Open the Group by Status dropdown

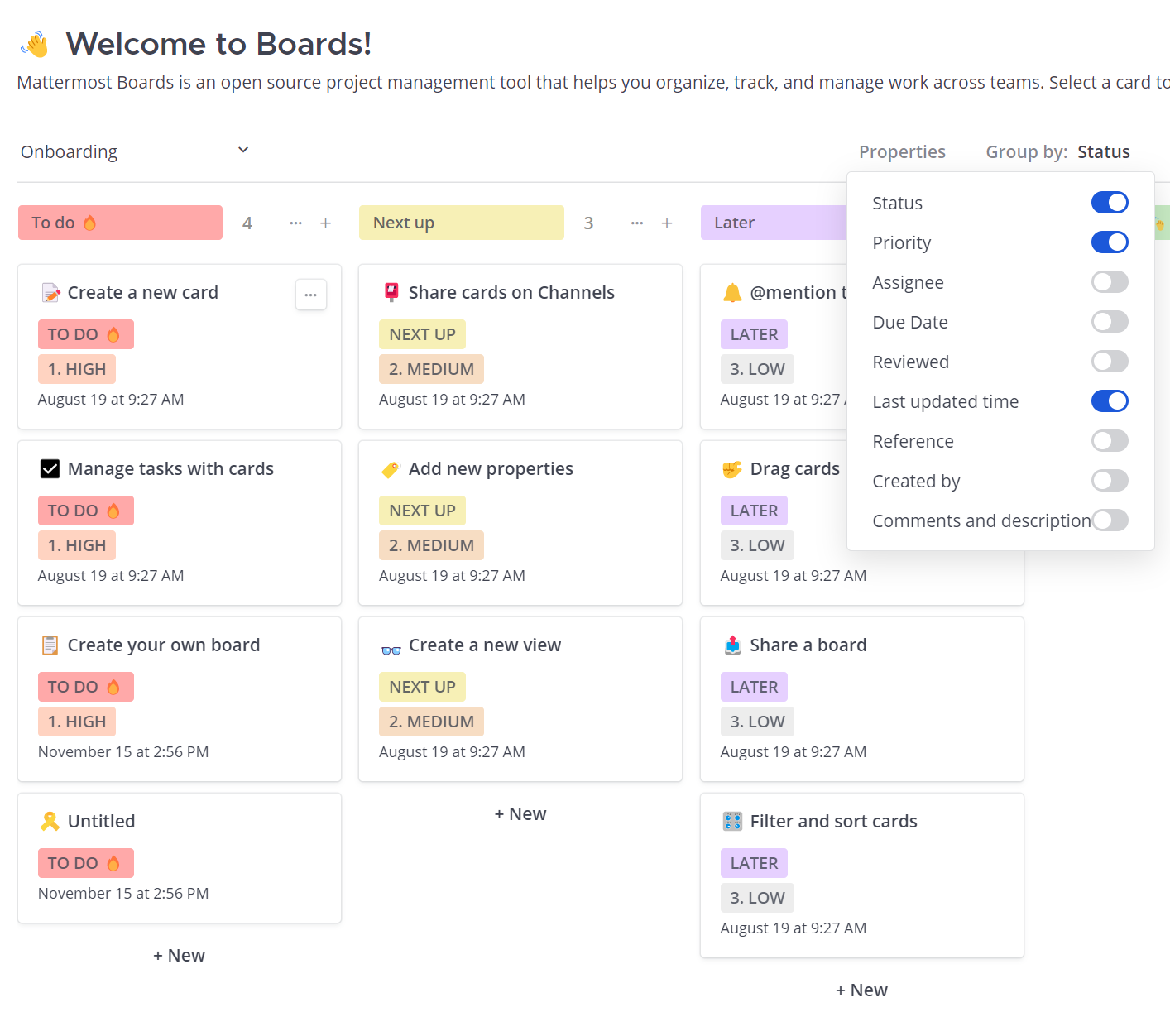(x=1103, y=152)
